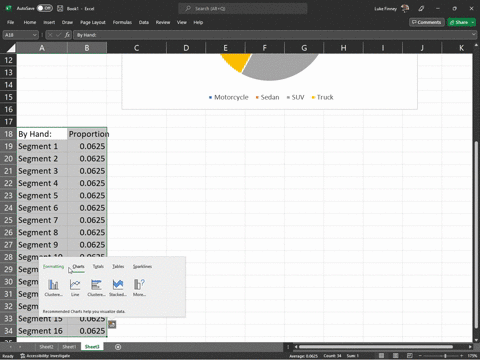This screenshot has height=360, width=480.
Task: Click the Motorcycle legend entry in chart
Action: (x=229, y=97)
